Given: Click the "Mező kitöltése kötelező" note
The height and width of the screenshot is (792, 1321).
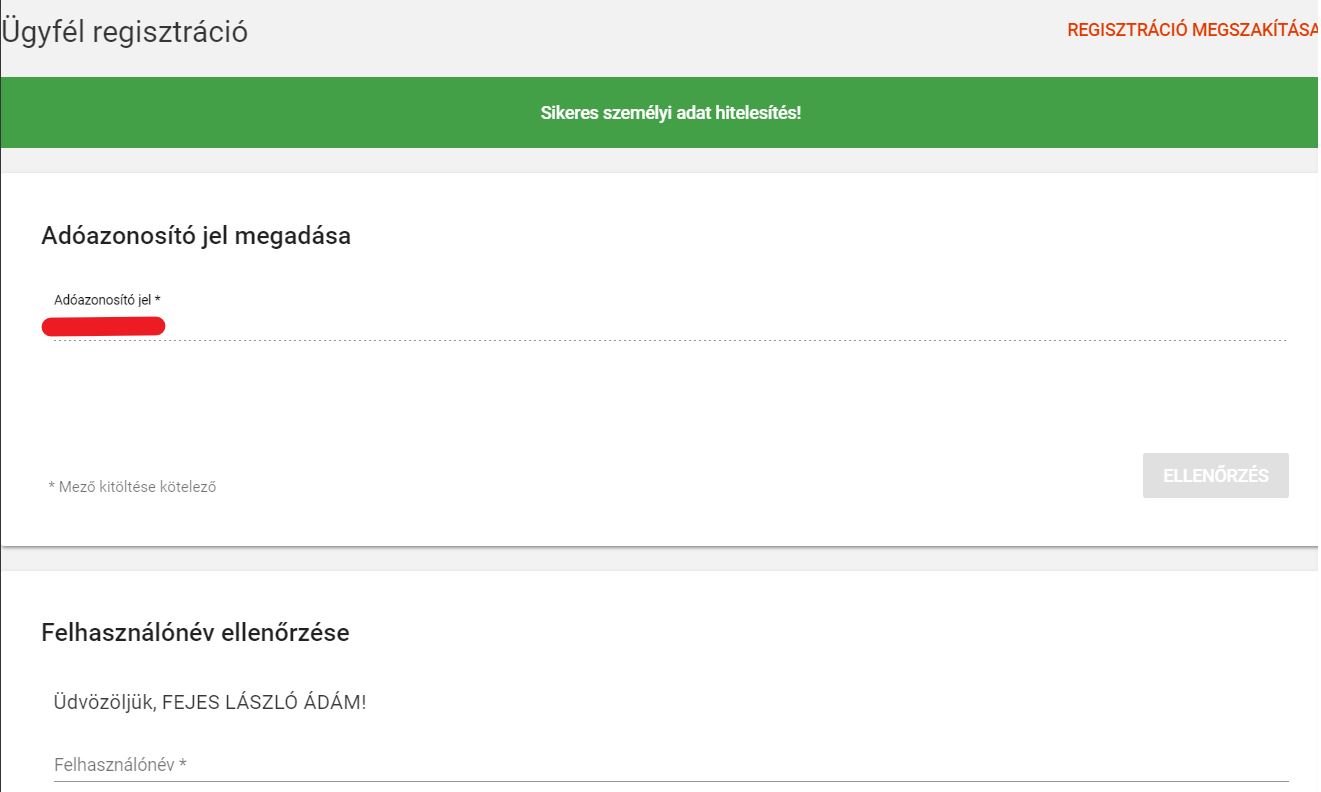Looking at the screenshot, I should 137,487.
